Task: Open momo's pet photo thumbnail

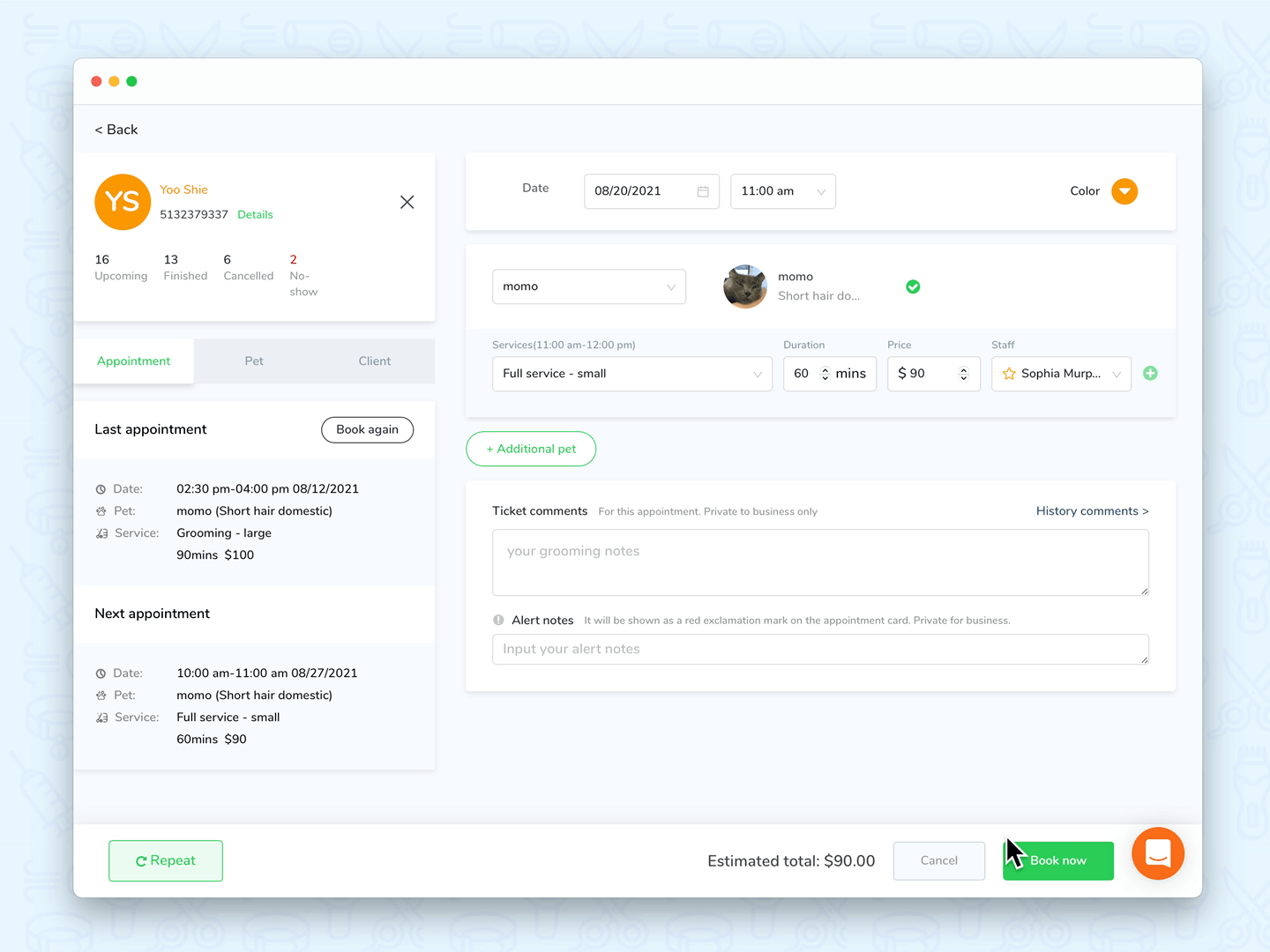Action: pos(745,286)
